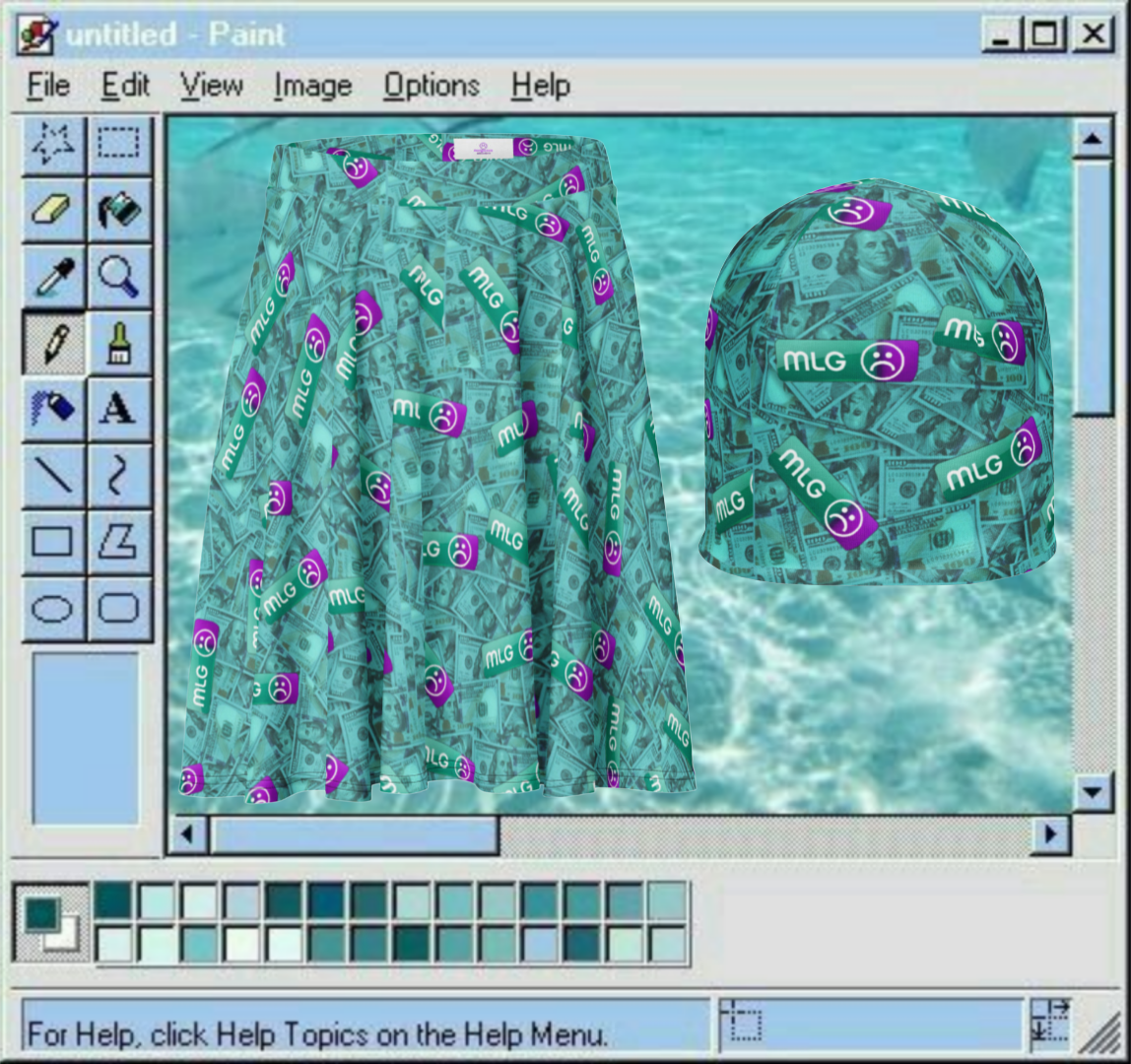1131x1064 pixels.
Task: Select the Free-Form Select tool
Action: (53, 145)
